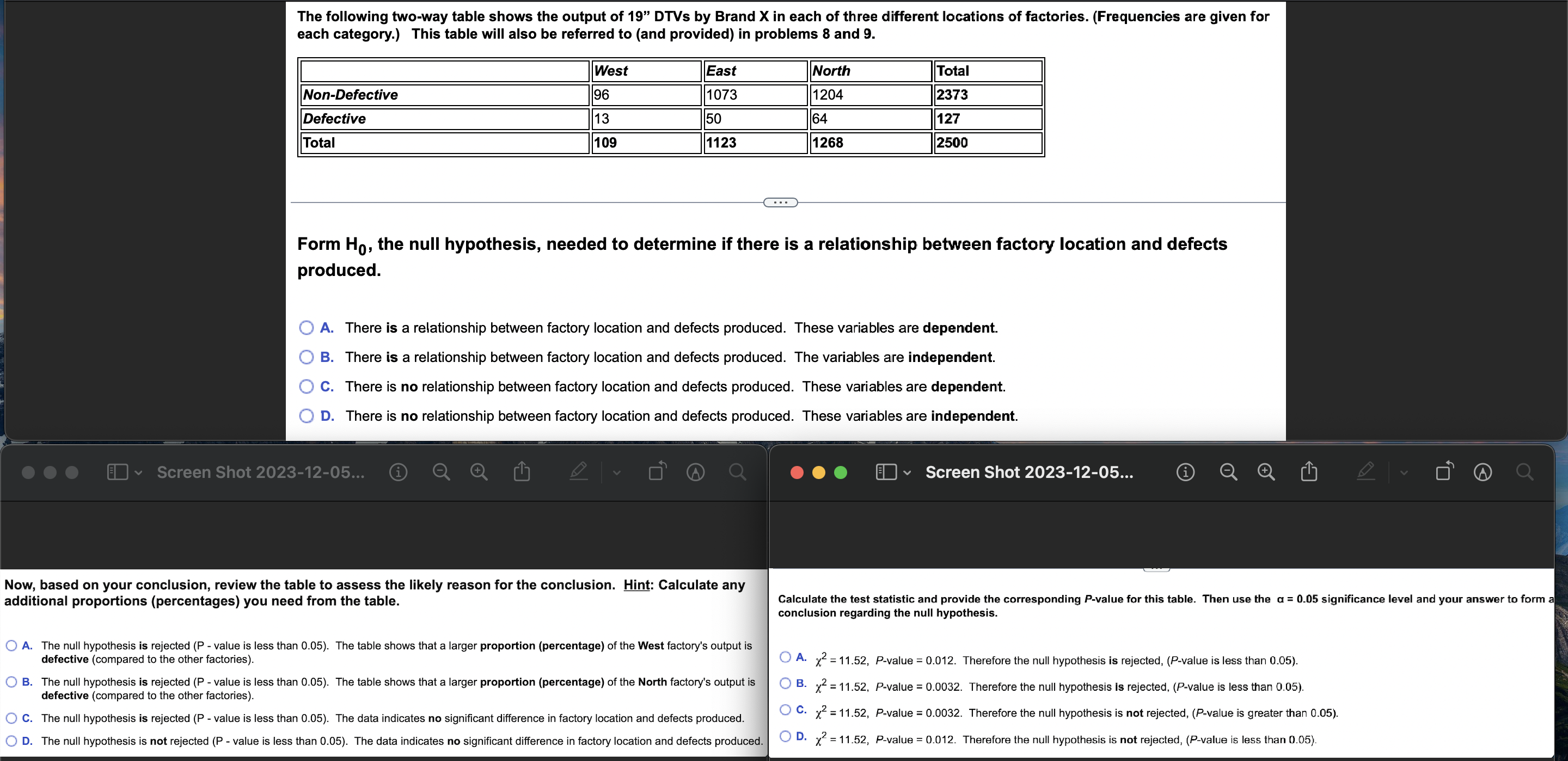Choose option A with P-value = 0.012 rejected

pos(785,657)
